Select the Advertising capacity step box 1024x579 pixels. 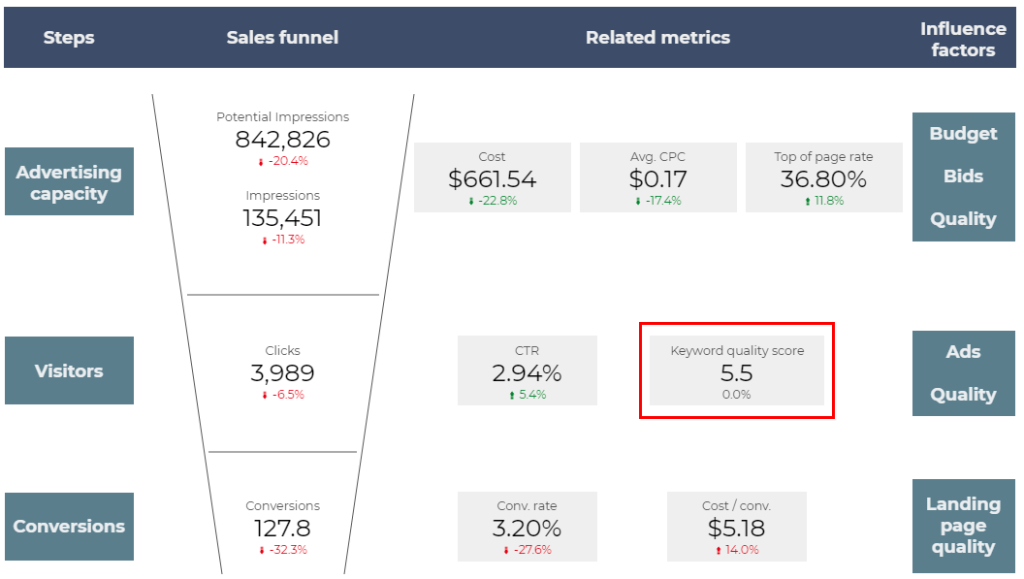[x=68, y=181]
